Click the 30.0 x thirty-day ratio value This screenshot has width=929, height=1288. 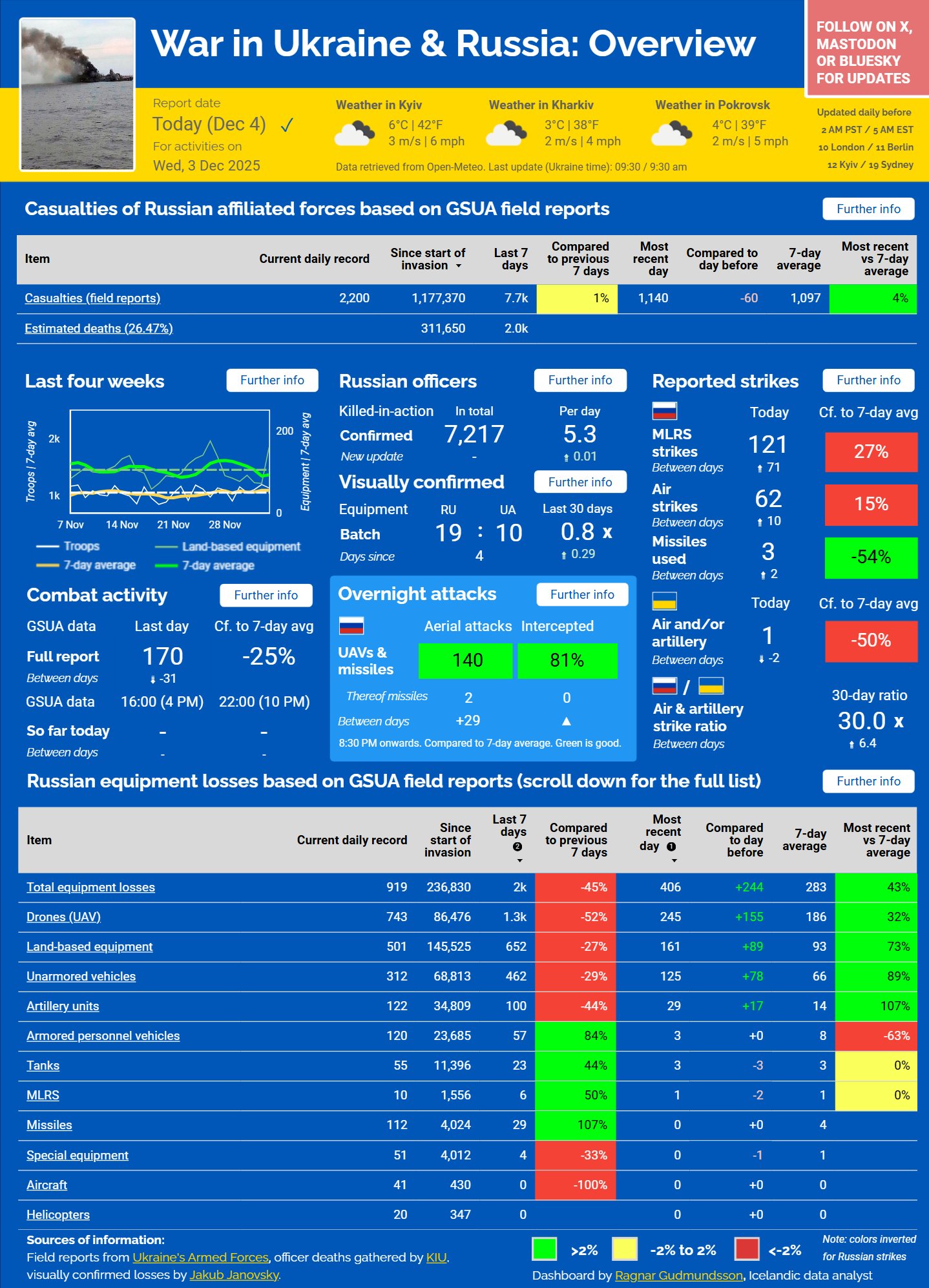870,720
